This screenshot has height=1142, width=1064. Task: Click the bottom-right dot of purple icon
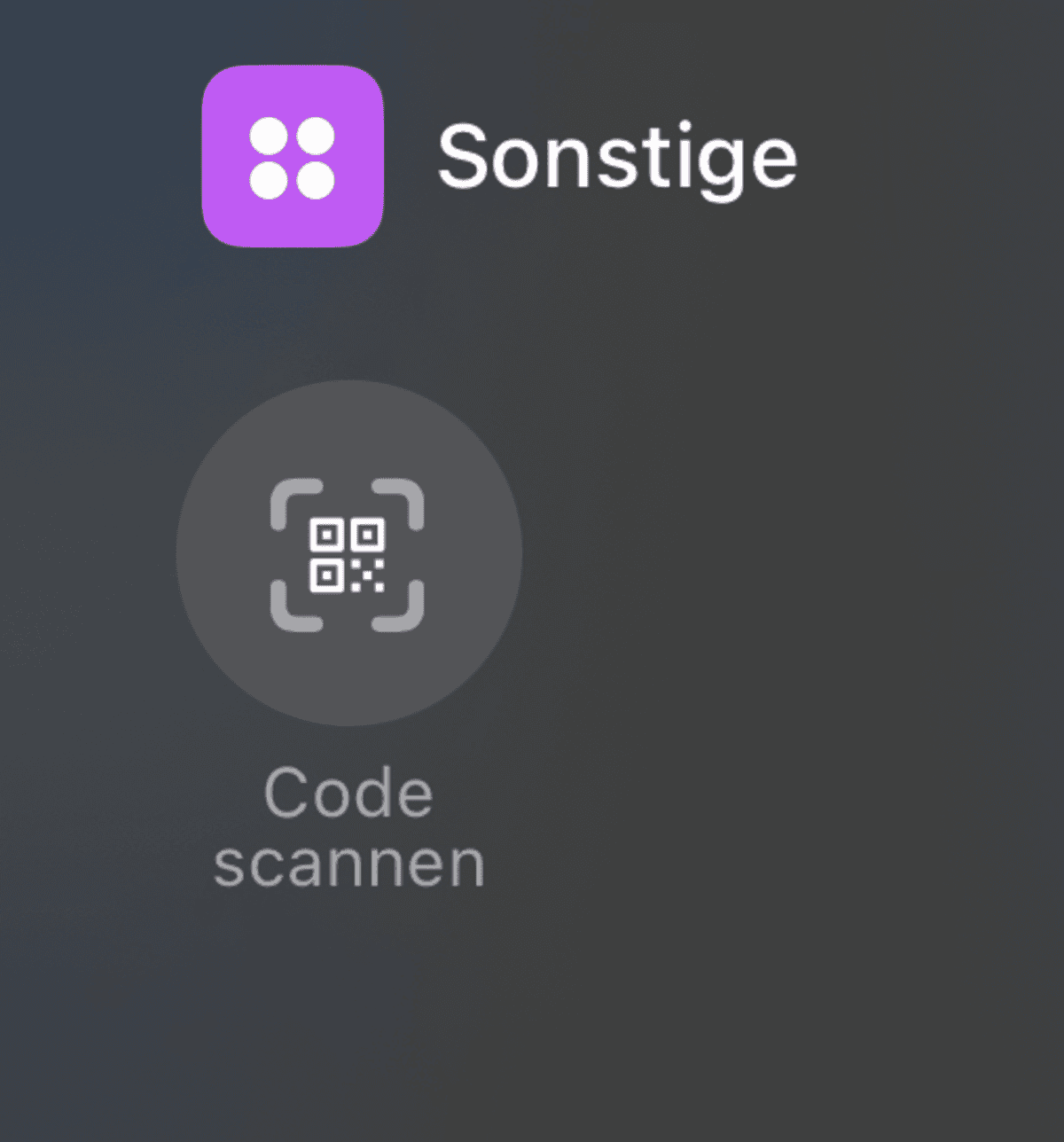coord(316,181)
